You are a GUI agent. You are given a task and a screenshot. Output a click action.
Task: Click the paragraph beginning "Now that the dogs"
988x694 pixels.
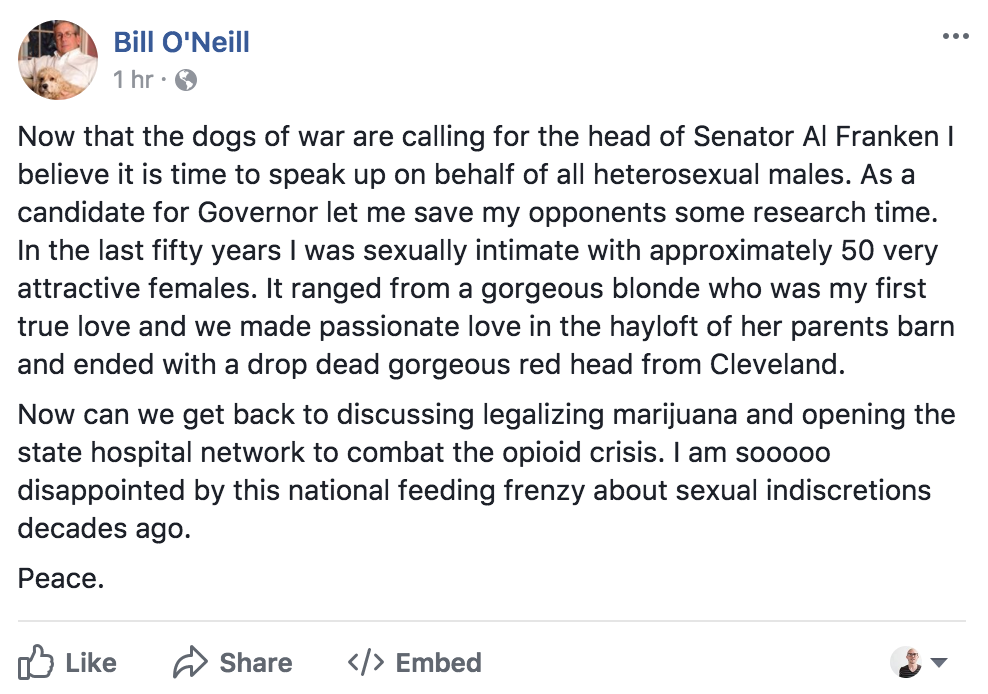(486, 250)
